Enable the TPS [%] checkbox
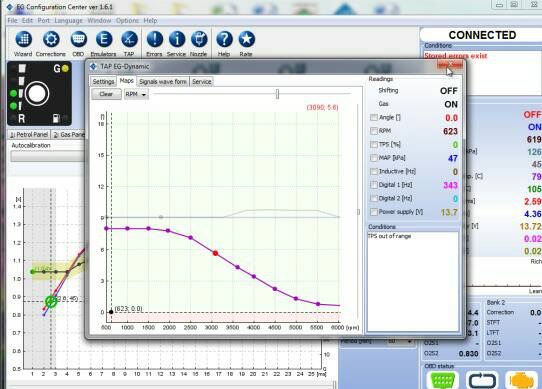The height and width of the screenshot is (389, 542). coord(374,145)
